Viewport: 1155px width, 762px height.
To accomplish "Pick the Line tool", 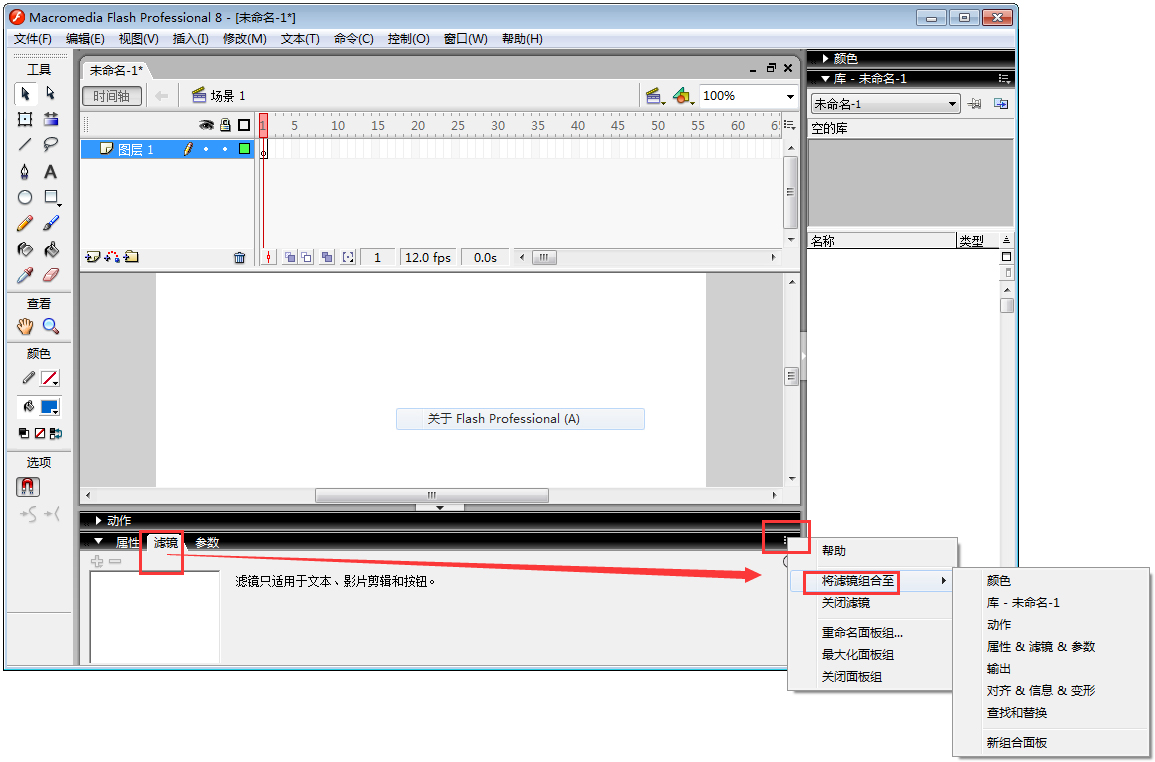I will point(25,144).
